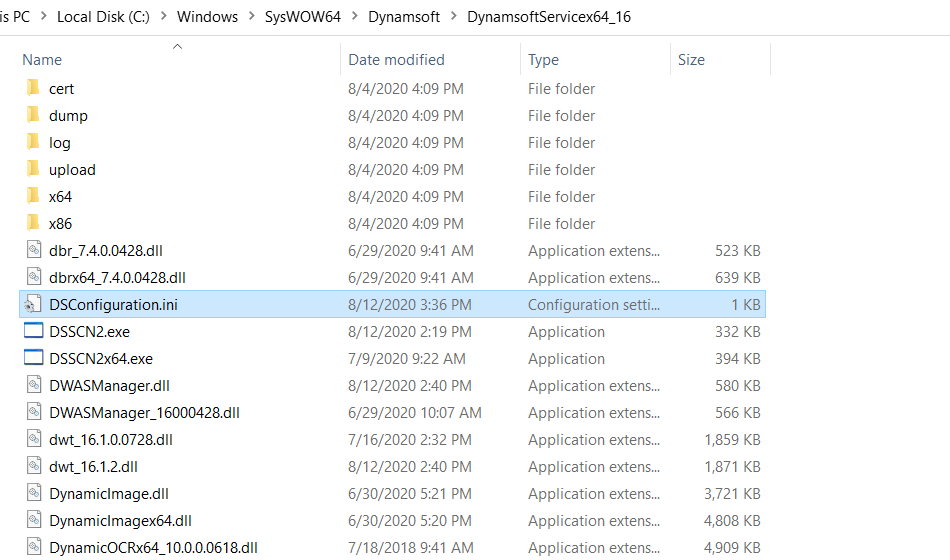Expand breadcrumb arrow after Local Disk (C:)
Image resolution: width=950 pixels, height=560 pixels.
click(x=163, y=17)
